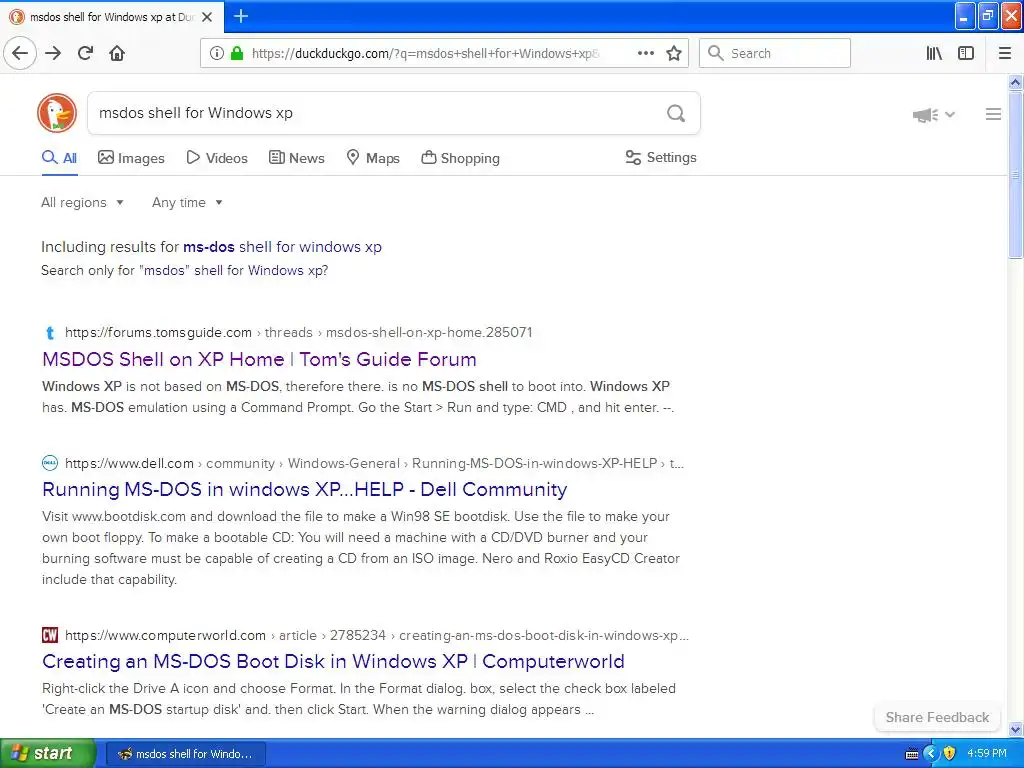
Task: Click the security shield tray icon
Action: coord(950,754)
